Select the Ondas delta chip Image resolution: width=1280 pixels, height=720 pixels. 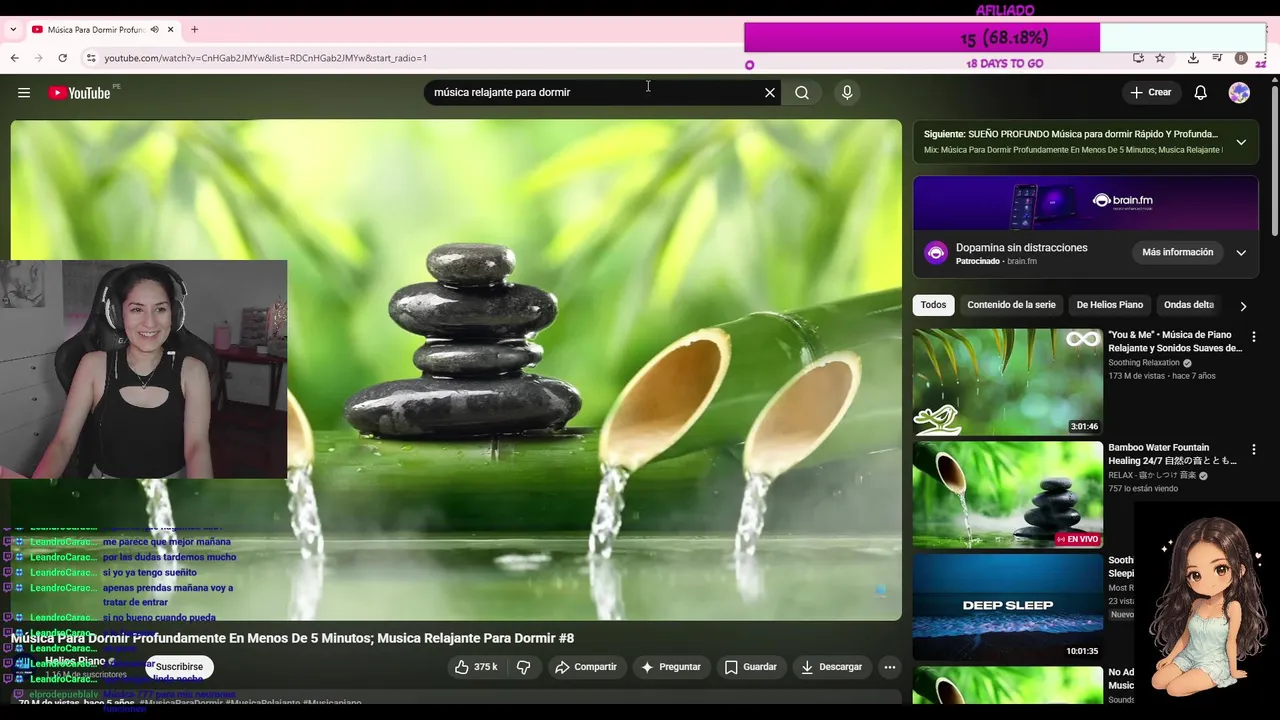(x=1189, y=305)
